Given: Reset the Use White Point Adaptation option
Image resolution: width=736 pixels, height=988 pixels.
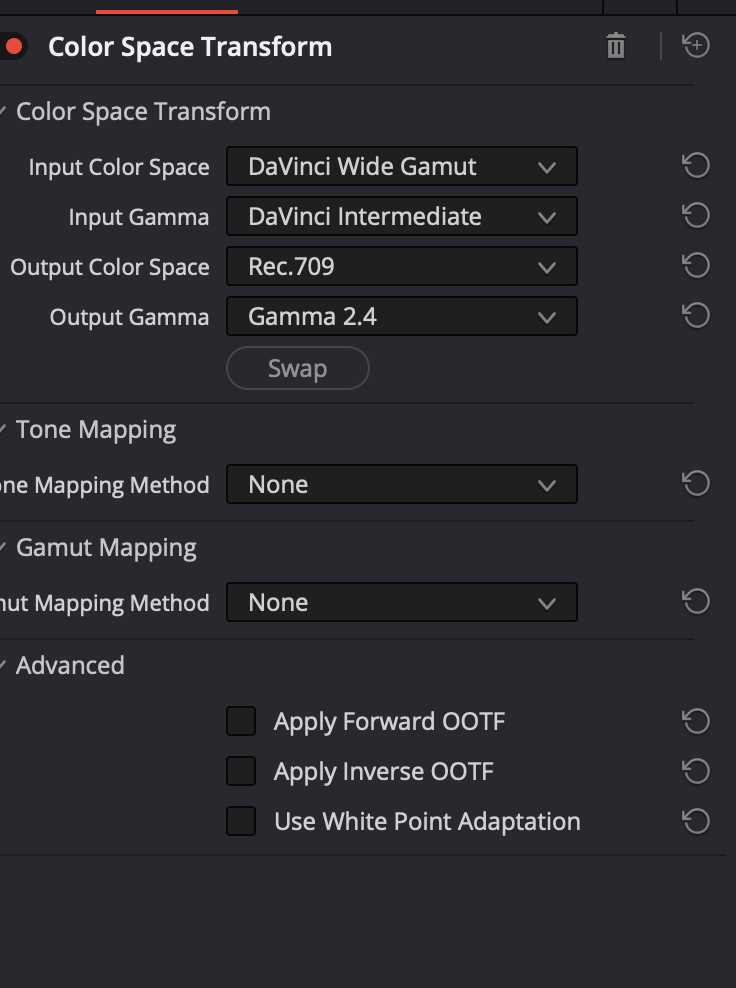Looking at the screenshot, I should (696, 821).
